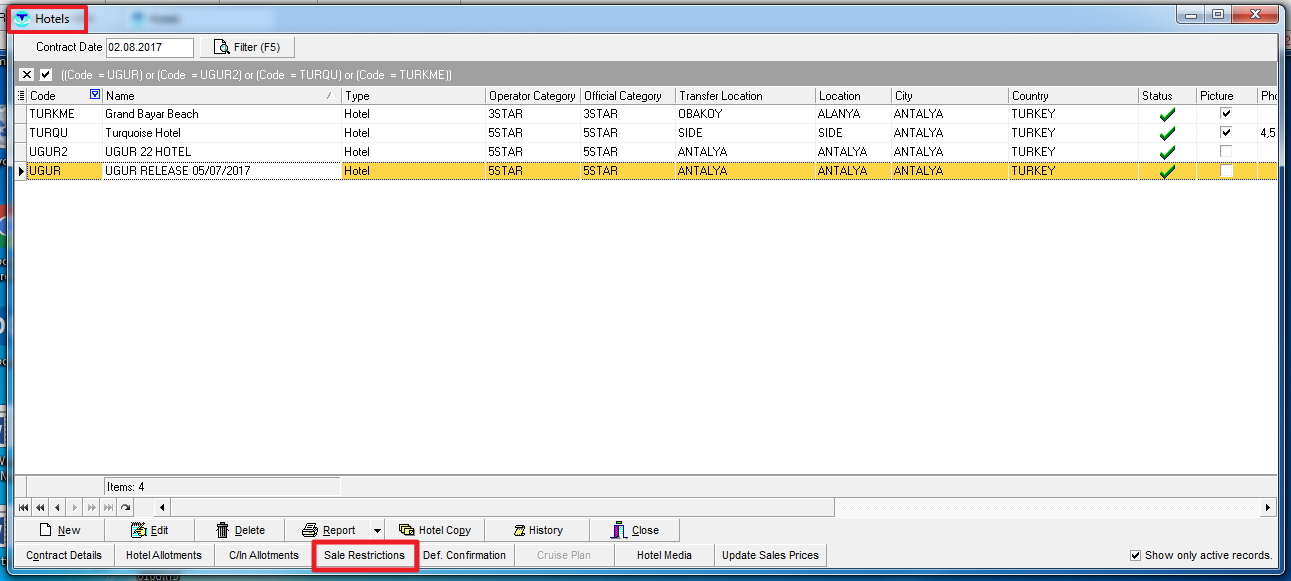Click Edit to modify selected hotel
The height and width of the screenshot is (581, 1291).
click(x=149, y=530)
